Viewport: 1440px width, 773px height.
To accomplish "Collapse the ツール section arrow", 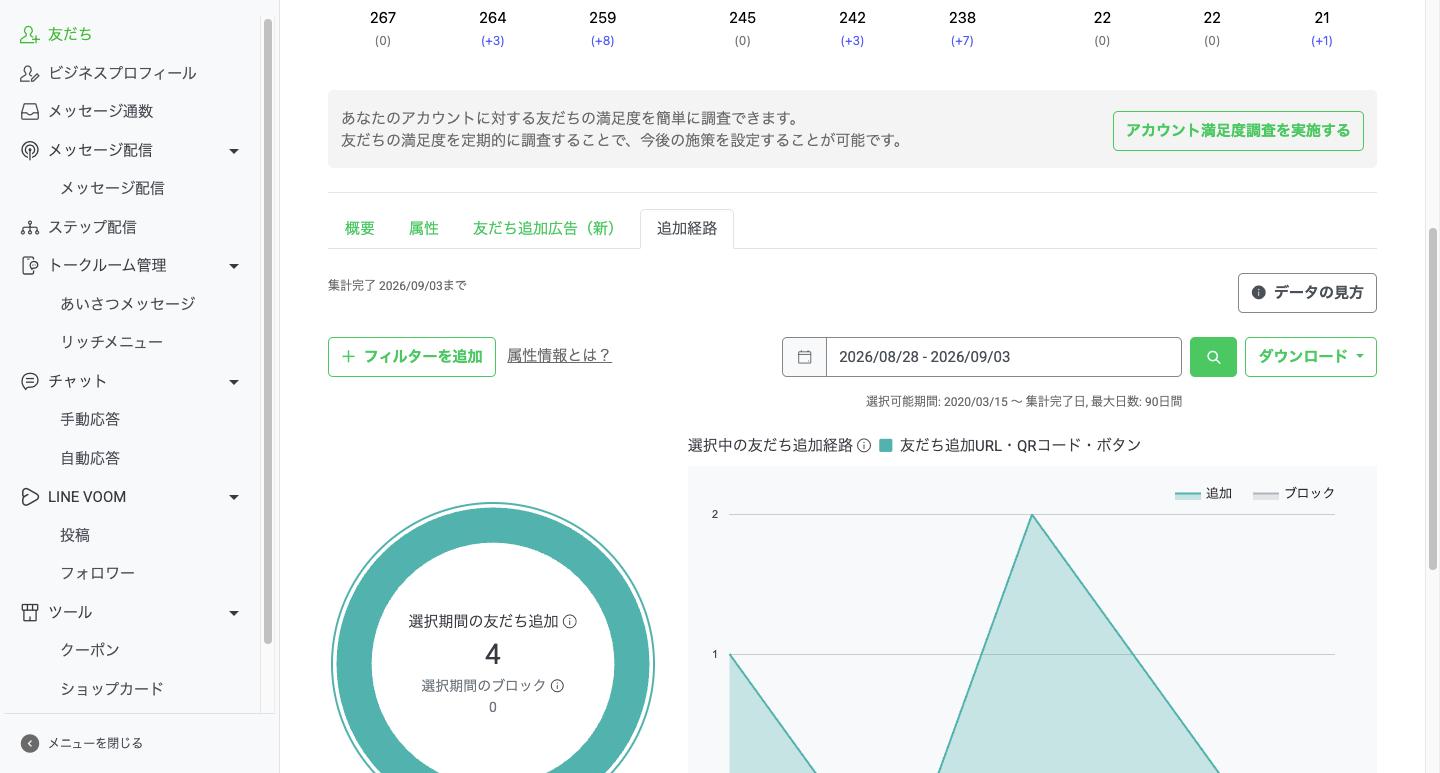I will (x=234, y=613).
